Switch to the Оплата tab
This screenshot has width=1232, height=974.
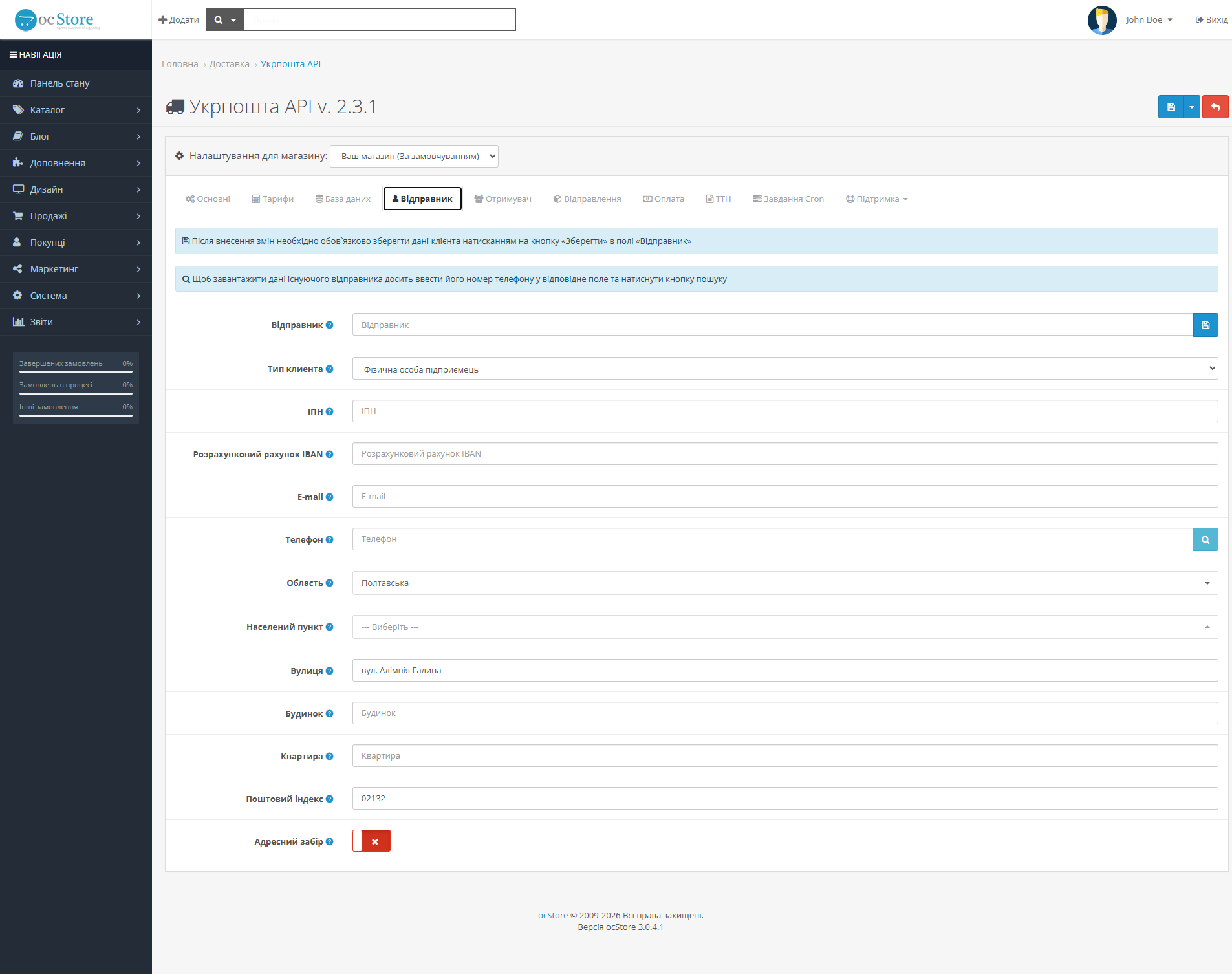pos(664,199)
